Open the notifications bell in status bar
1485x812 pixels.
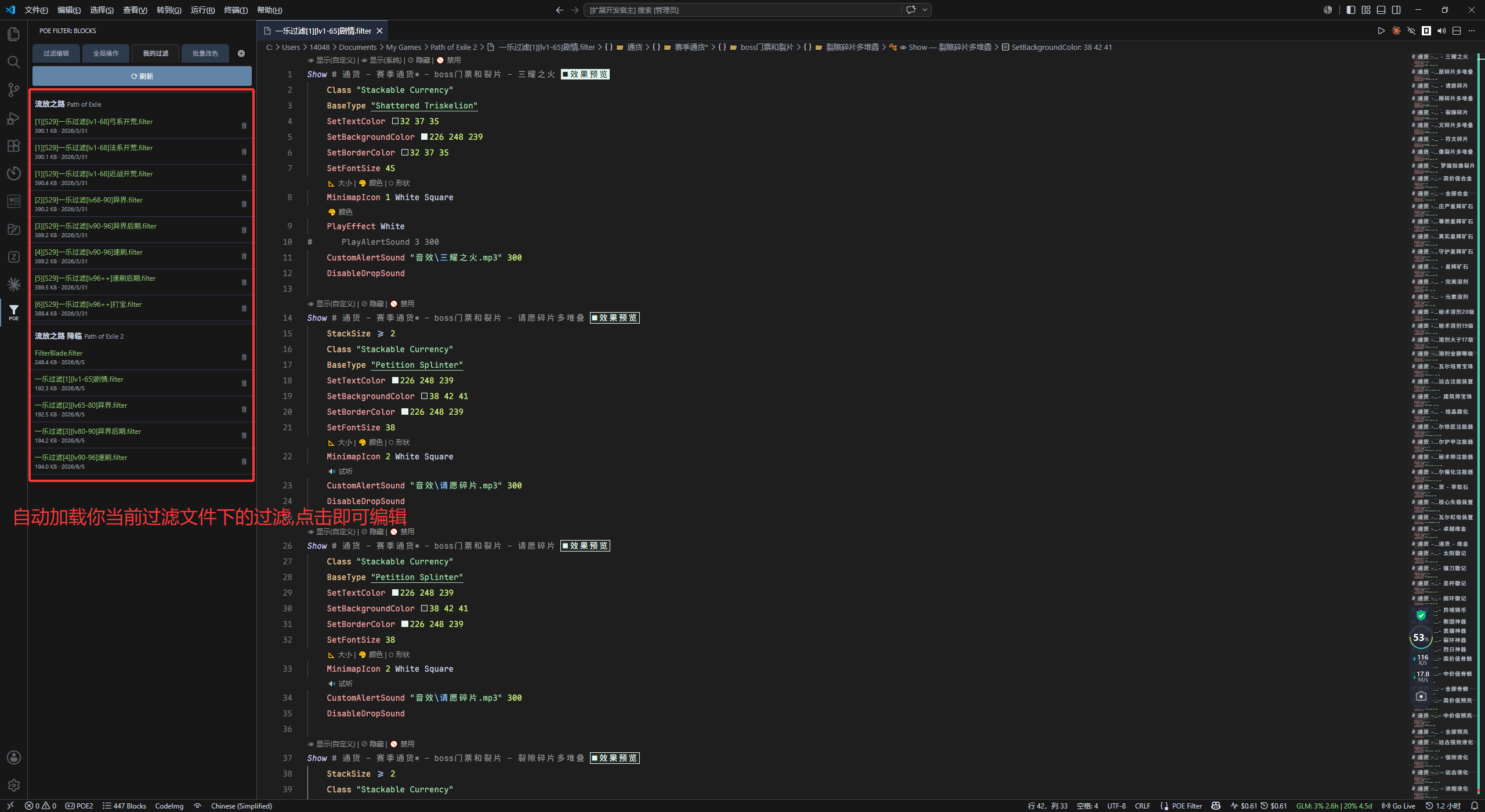click(x=1474, y=806)
